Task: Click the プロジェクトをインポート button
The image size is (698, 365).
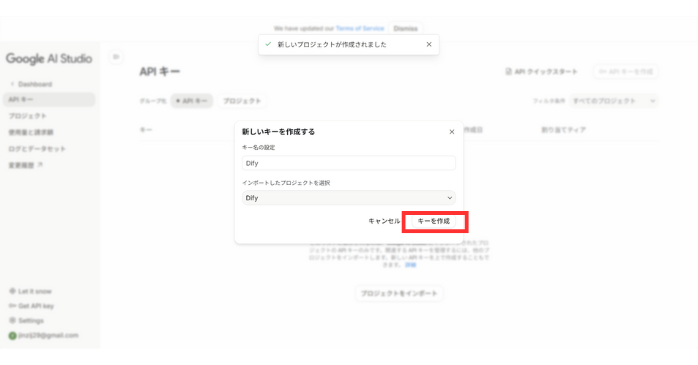Action: (x=399, y=293)
